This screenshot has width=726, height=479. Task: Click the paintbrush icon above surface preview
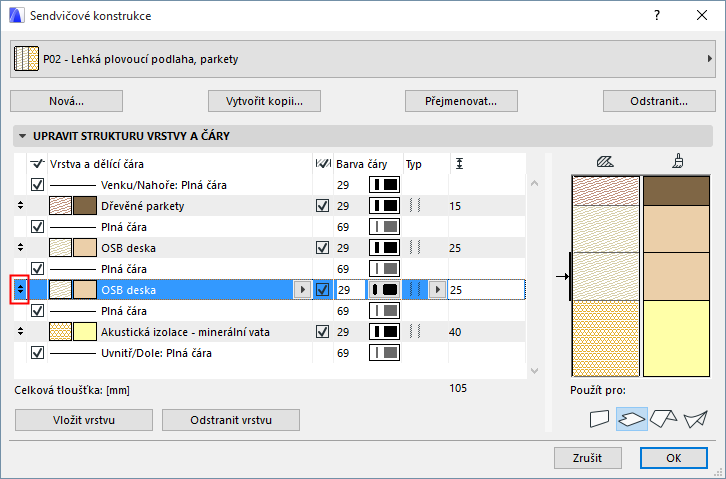pyautogui.click(x=677, y=161)
